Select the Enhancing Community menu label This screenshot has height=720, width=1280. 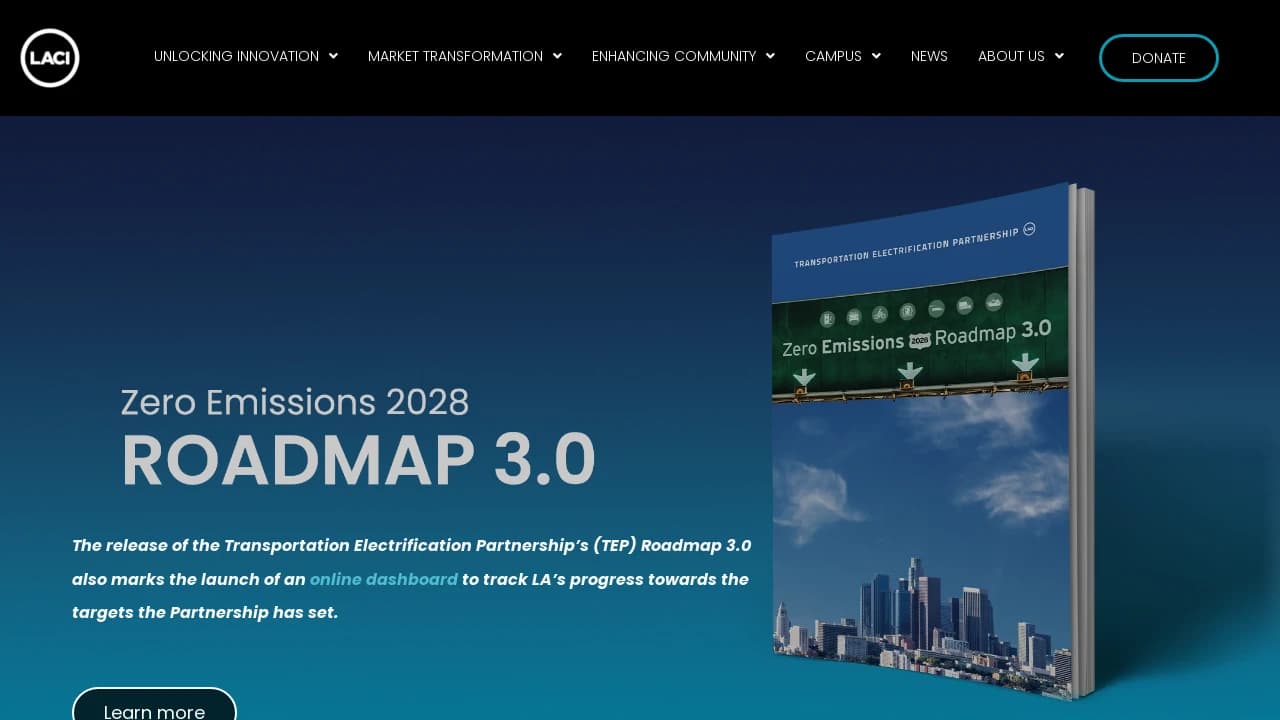673,56
